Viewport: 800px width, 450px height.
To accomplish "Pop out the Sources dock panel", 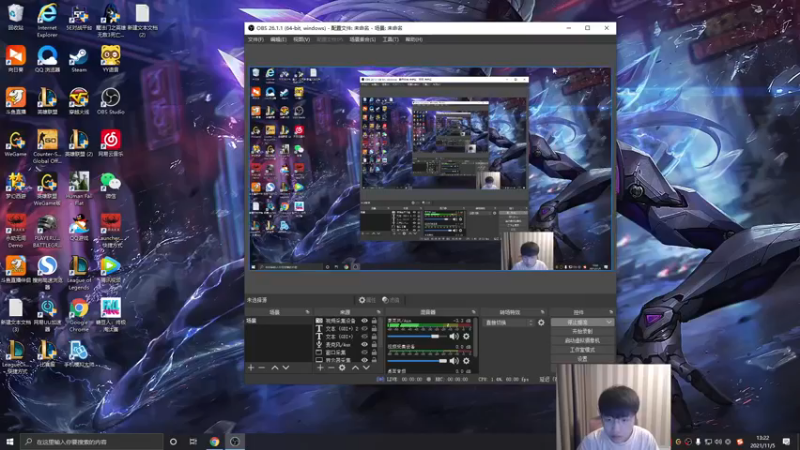I will coord(379,312).
